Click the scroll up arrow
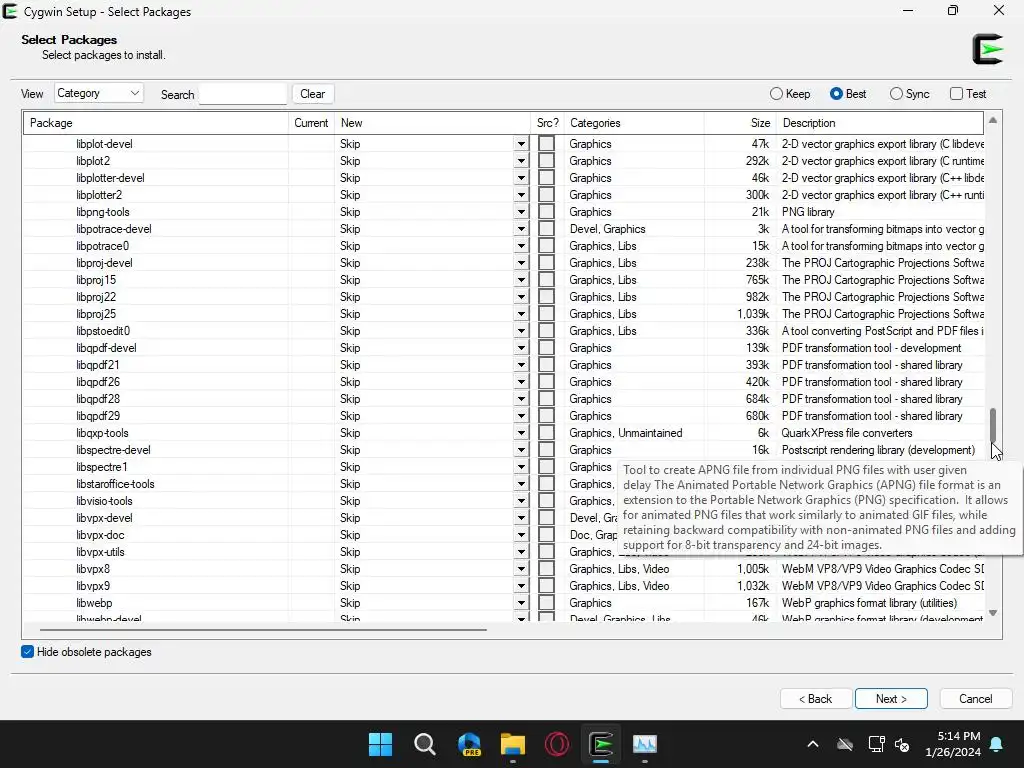The image size is (1024, 768). (x=993, y=120)
